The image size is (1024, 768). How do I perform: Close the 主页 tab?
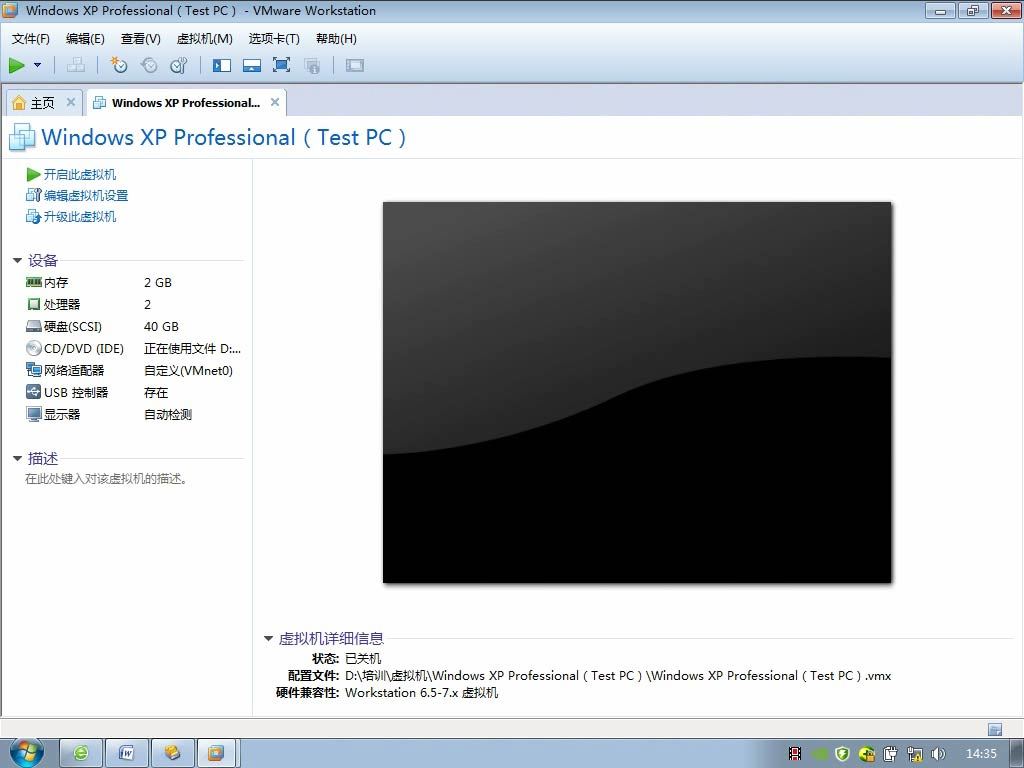pos(71,102)
